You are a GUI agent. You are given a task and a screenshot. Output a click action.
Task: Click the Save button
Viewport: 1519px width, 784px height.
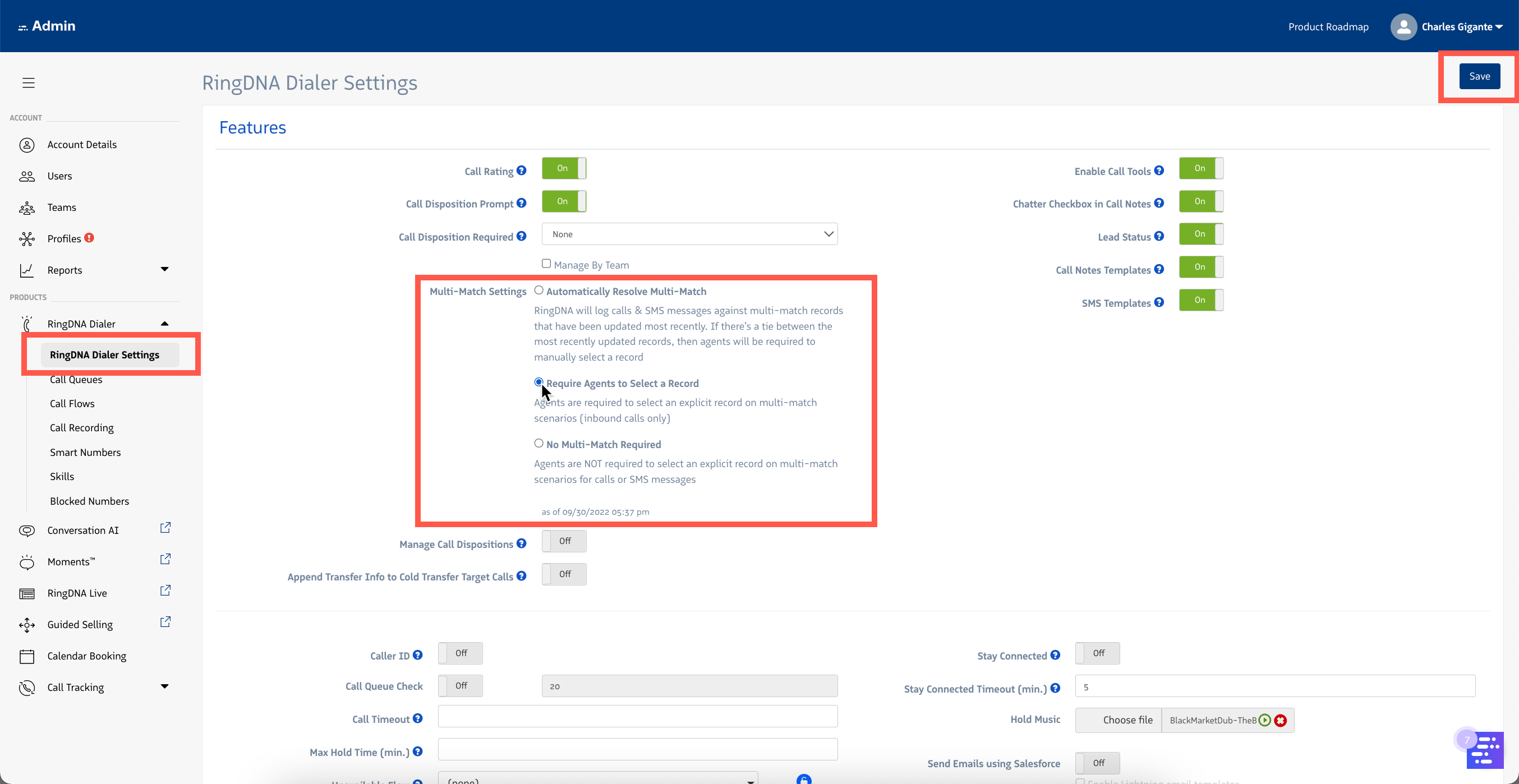pyautogui.click(x=1479, y=76)
